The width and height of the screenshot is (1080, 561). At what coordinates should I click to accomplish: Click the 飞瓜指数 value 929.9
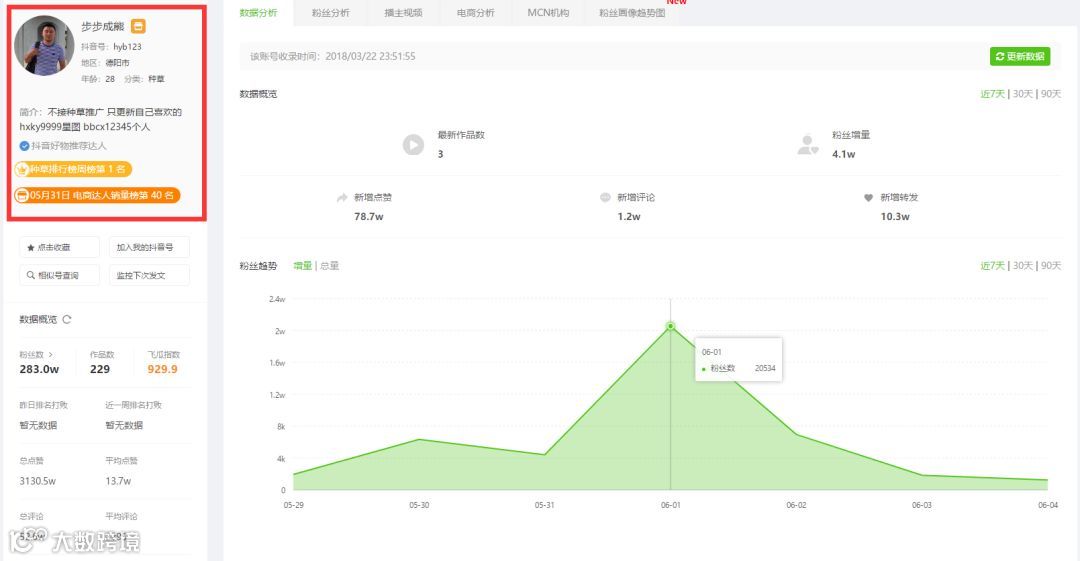[x=163, y=369]
